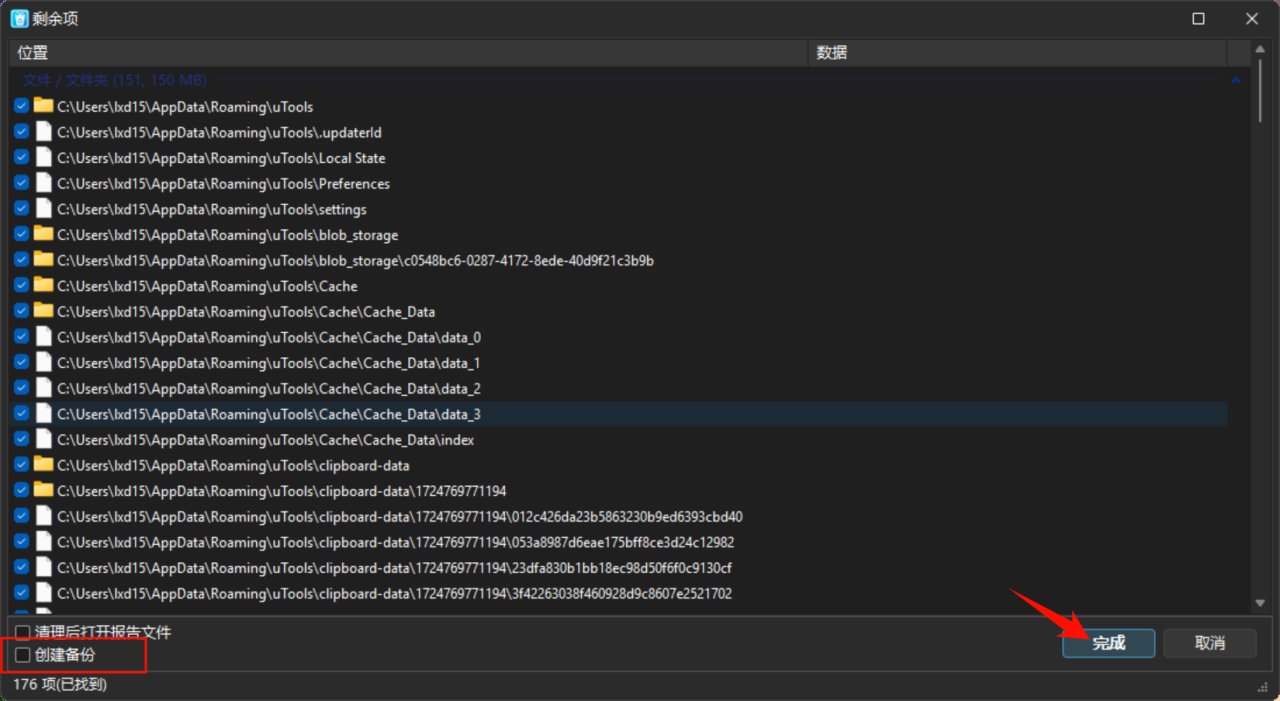Select the blob_storage folder icon
The image size is (1280, 701).
click(x=43, y=234)
